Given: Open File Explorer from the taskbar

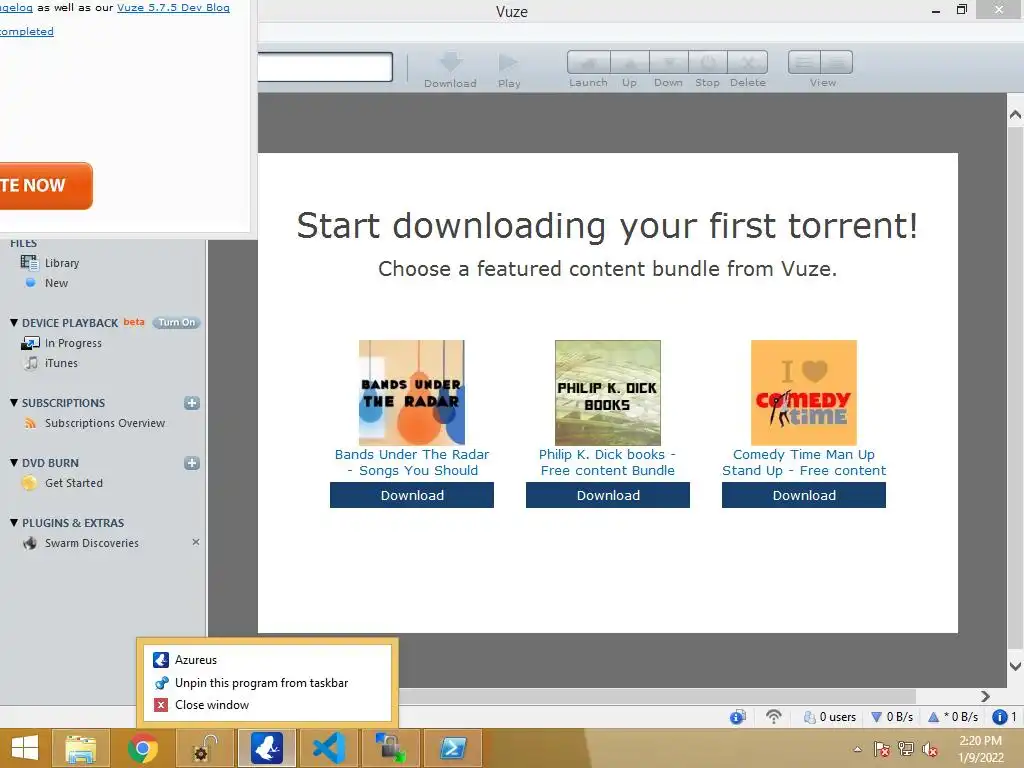Looking at the screenshot, I should click(x=80, y=748).
